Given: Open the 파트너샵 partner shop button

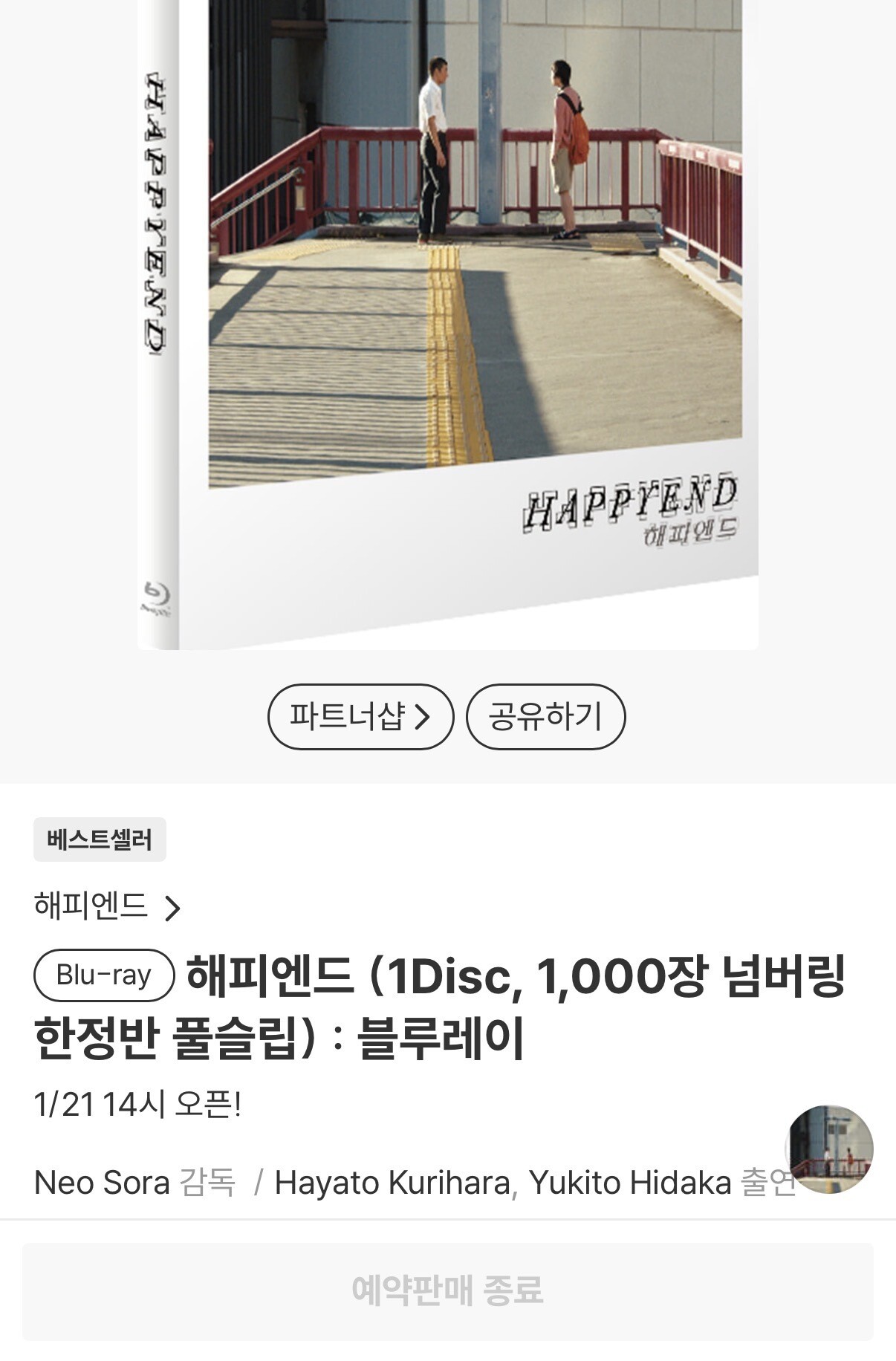Looking at the screenshot, I should (x=360, y=716).
